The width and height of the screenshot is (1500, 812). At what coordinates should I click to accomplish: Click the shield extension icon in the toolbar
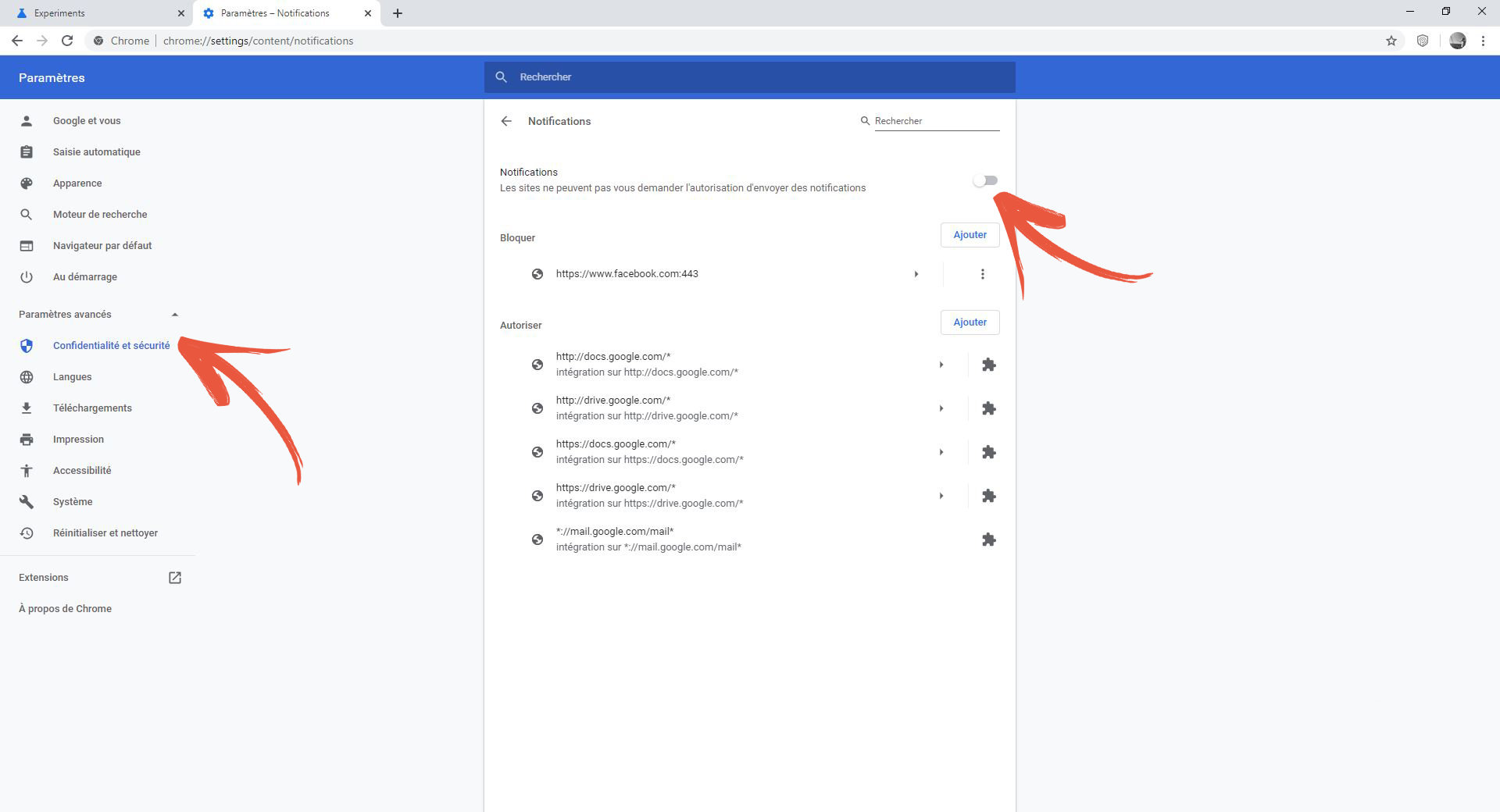(1423, 41)
